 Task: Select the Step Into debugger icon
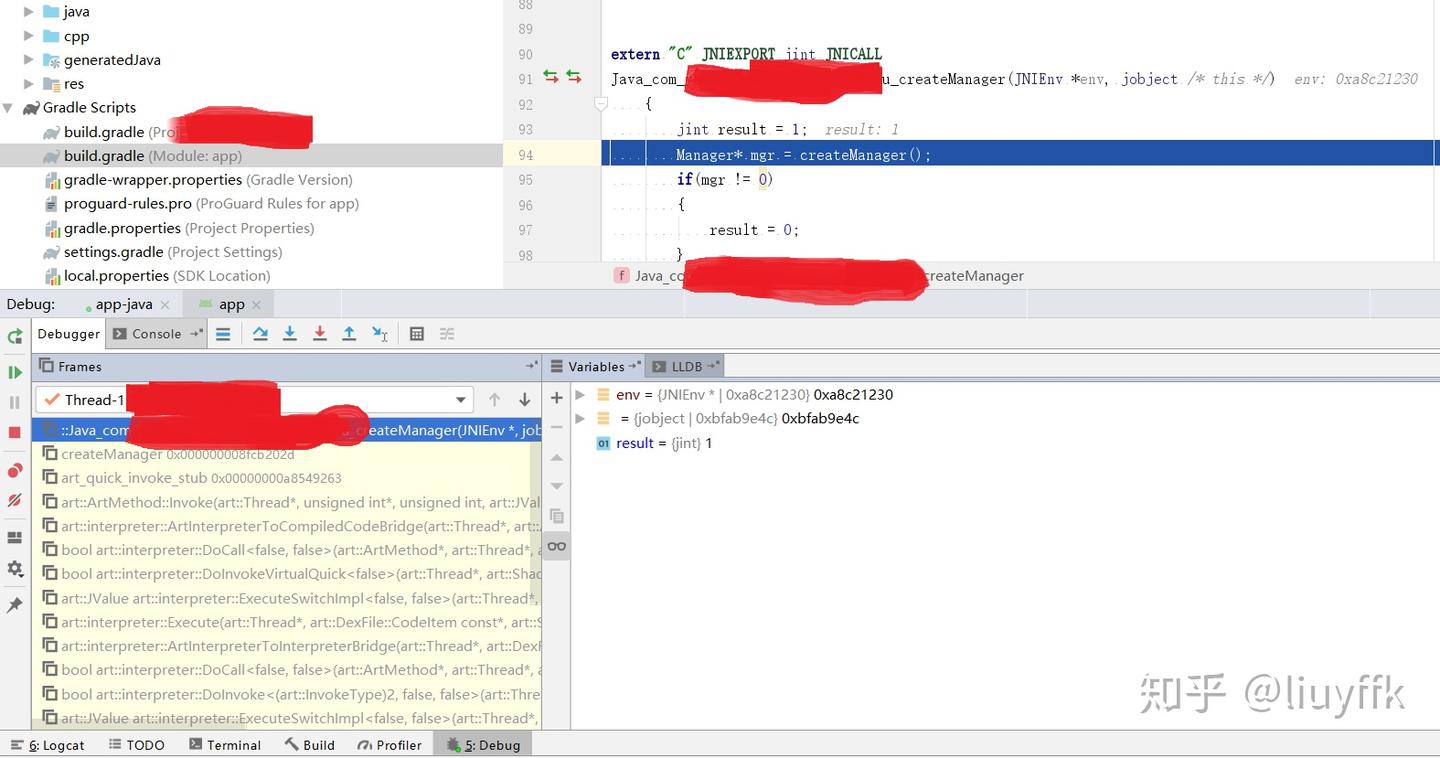[x=290, y=333]
